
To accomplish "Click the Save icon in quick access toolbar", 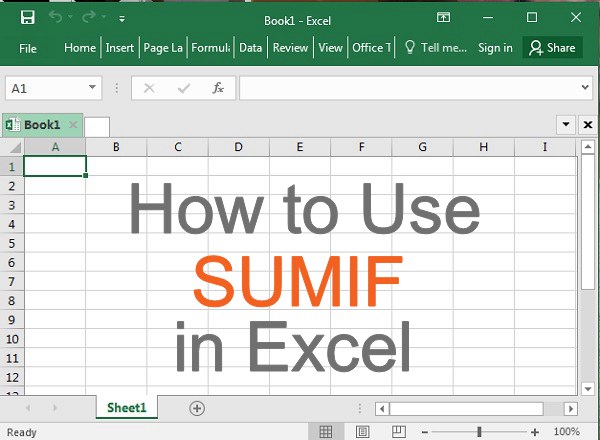I will (x=28, y=17).
